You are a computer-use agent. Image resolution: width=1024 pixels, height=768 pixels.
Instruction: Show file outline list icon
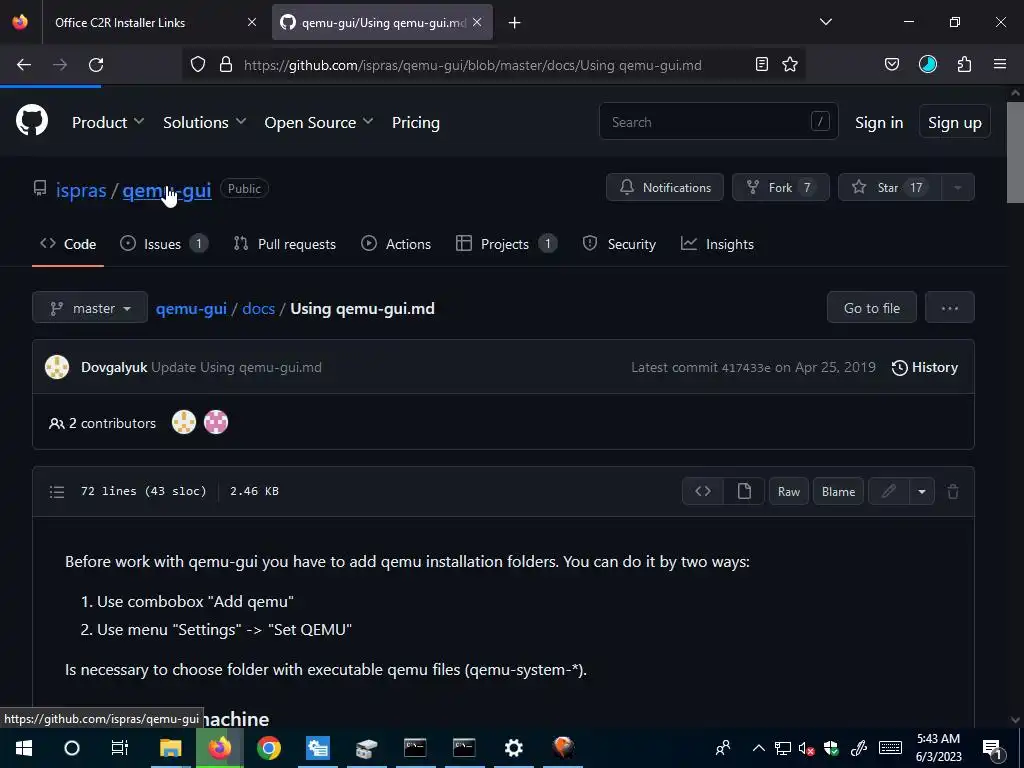(57, 492)
